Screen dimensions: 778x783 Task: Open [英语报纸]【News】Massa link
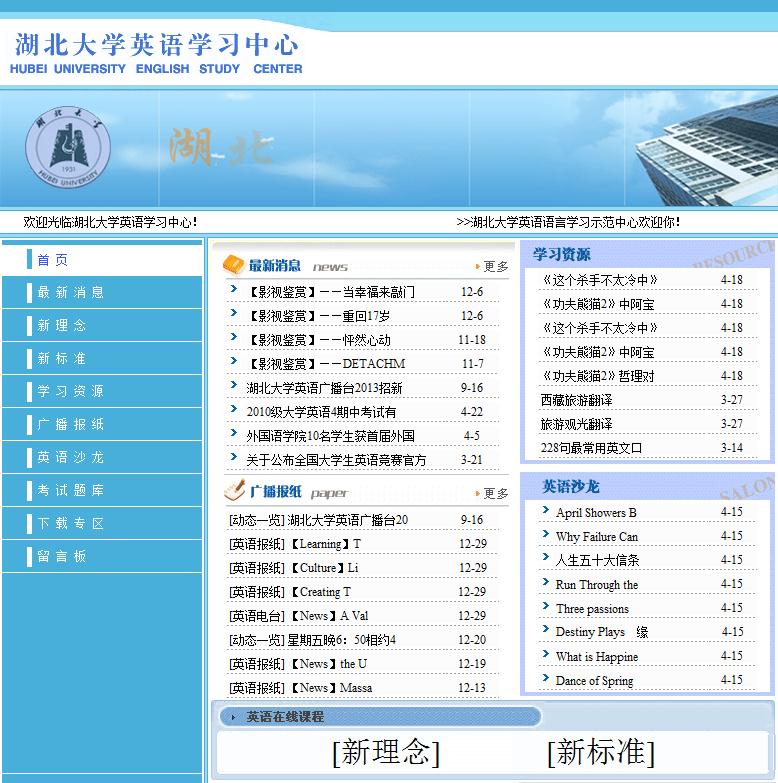click(x=301, y=688)
